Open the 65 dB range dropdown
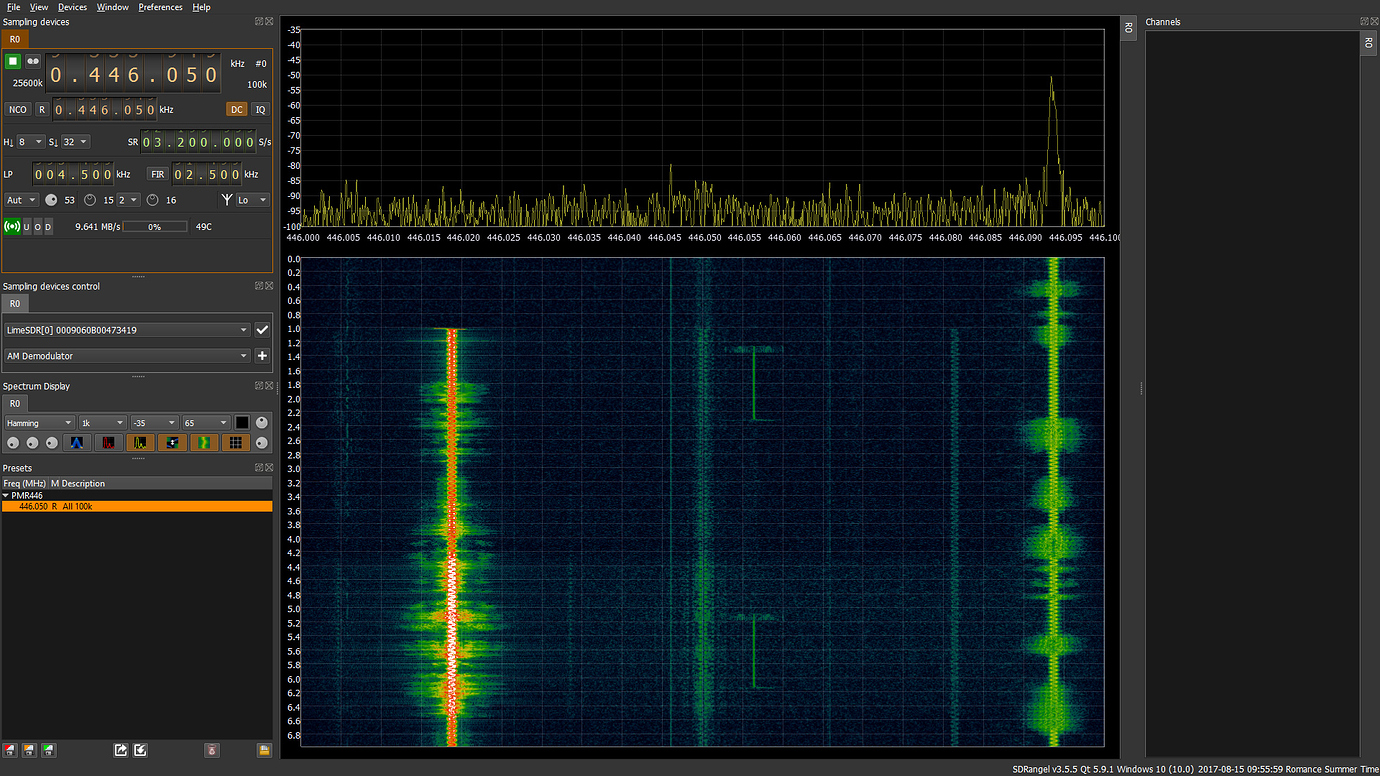This screenshot has height=776, width=1380. click(x=206, y=423)
